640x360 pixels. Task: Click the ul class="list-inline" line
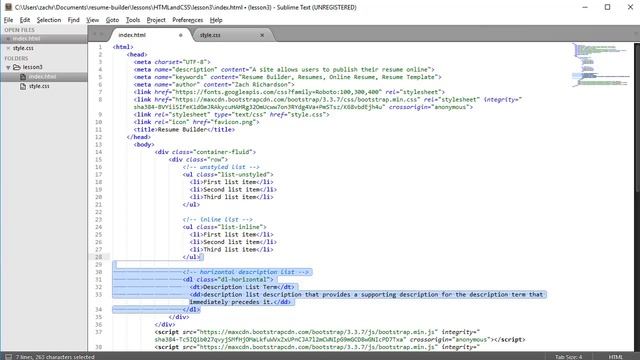point(224,227)
